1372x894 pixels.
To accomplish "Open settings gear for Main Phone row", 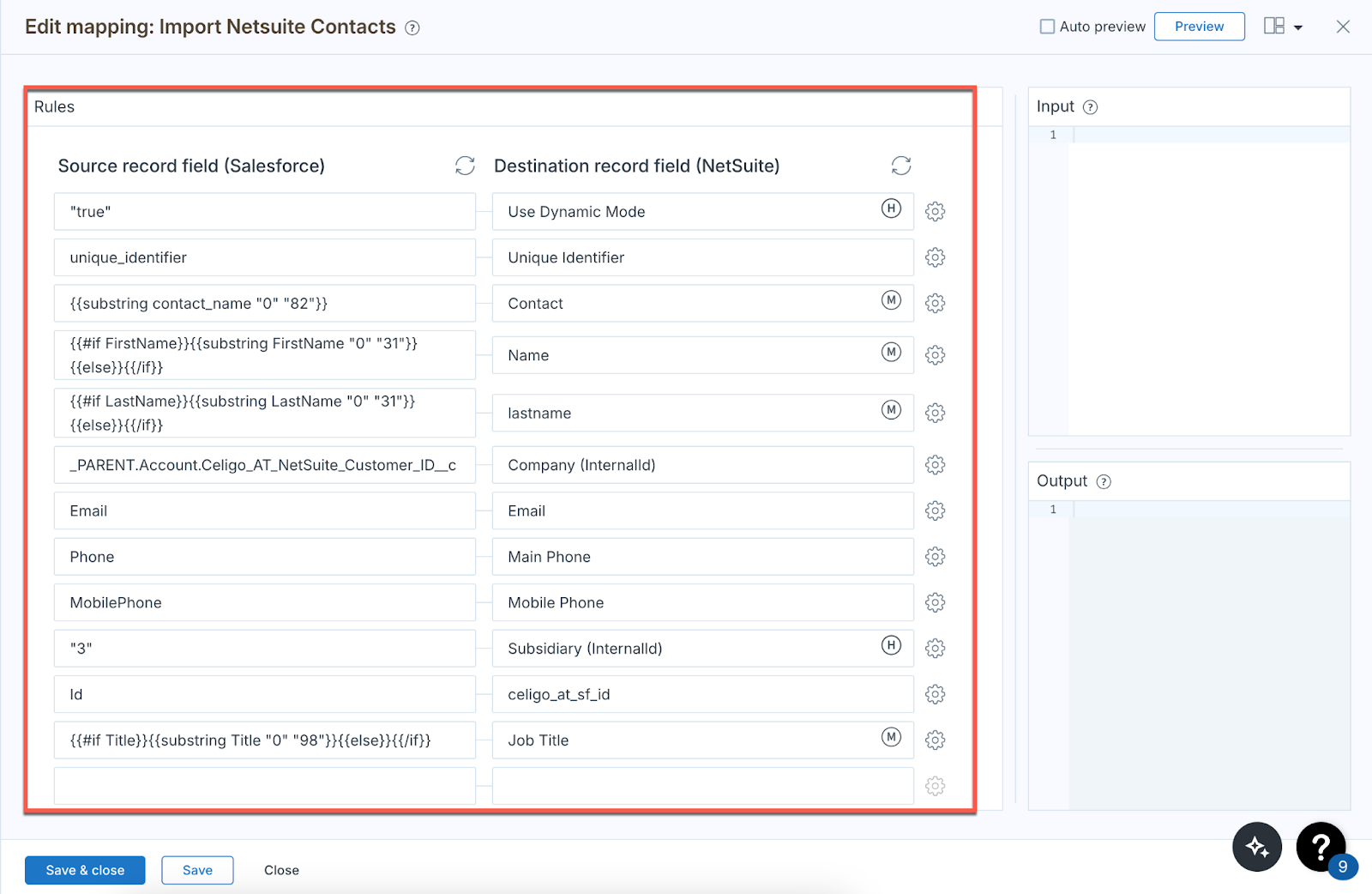I will point(935,557).
